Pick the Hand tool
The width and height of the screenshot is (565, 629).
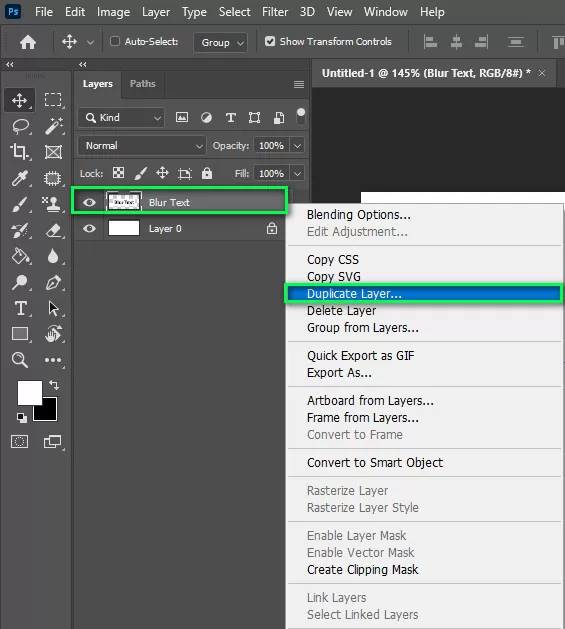(x=53, y=334)
